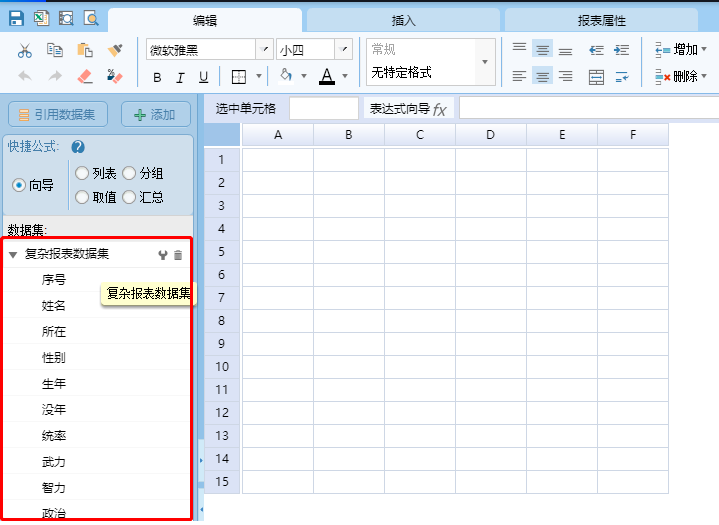719x525 pixels.
Task: Open the border style dropdown arrow
Action: click(x=259, y=77)
